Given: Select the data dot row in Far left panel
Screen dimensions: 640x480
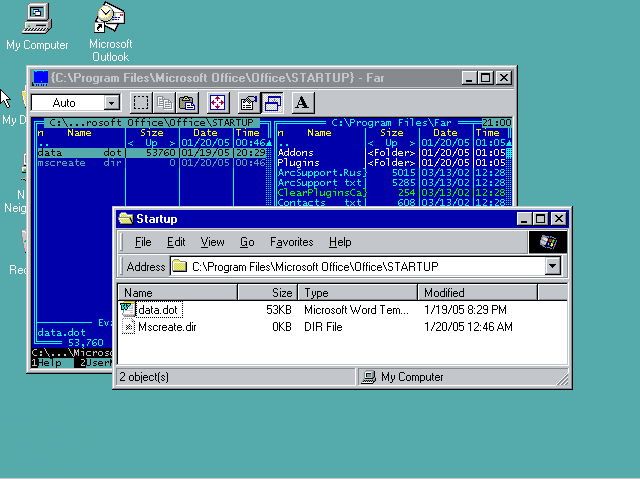Looking at the screenshot, I should pos(152,153).
